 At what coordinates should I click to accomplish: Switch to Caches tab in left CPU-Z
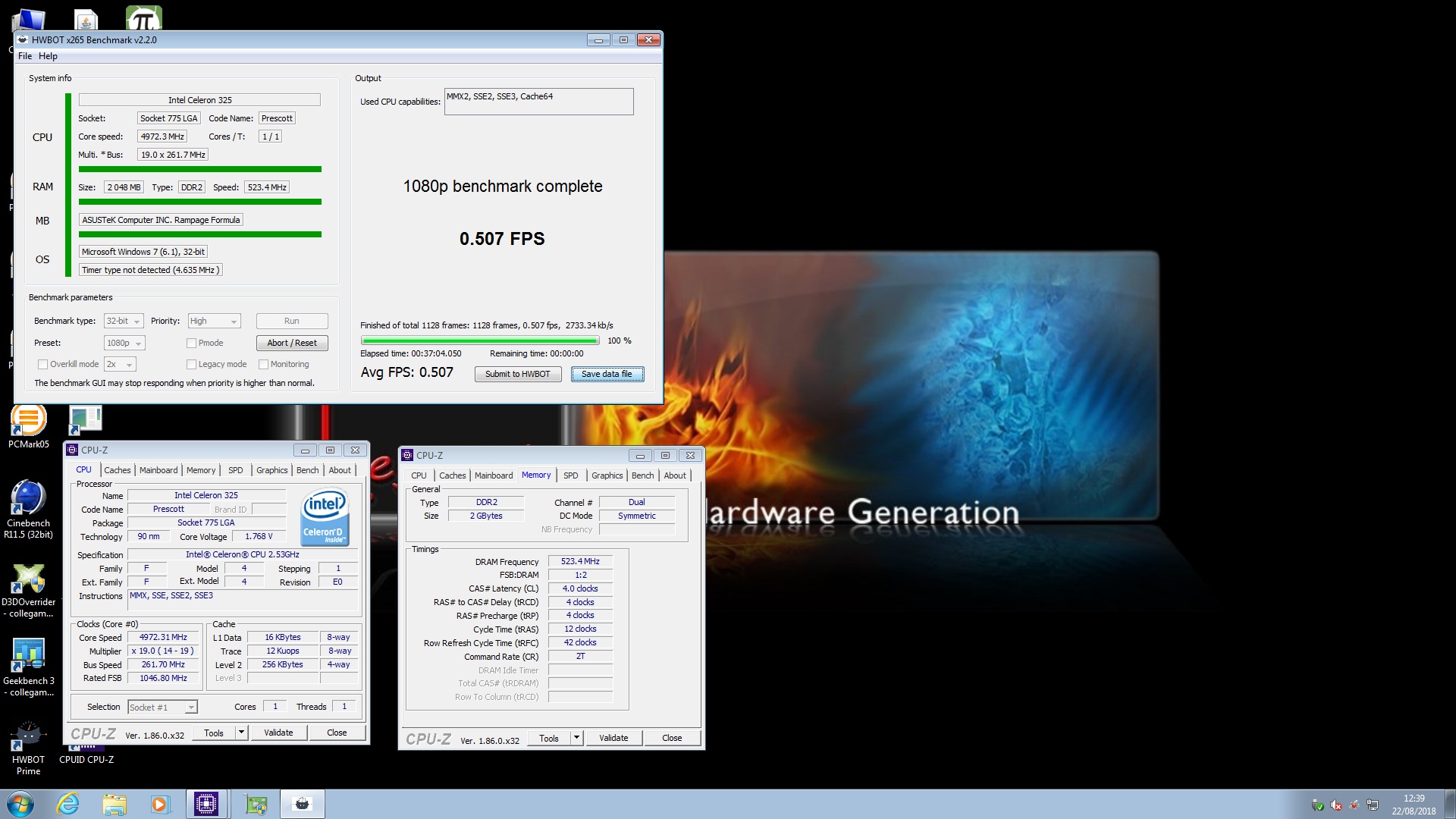click(117, 470)
